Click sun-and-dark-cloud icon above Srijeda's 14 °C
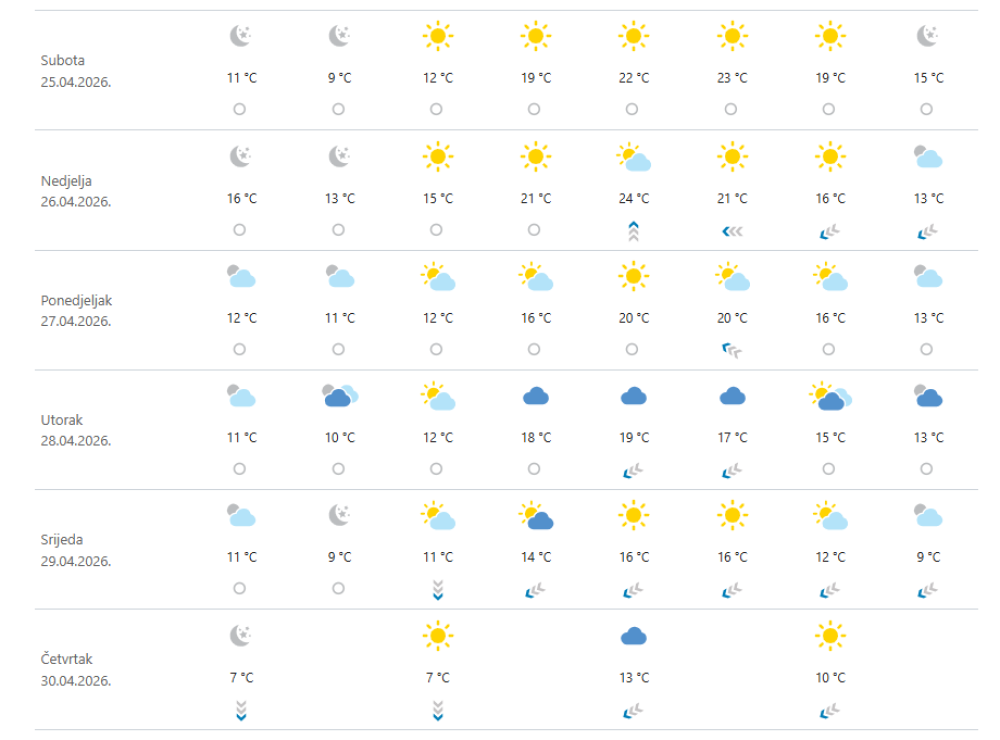Viewport: 1000px width, 740px height. click(x=536, y=517)
